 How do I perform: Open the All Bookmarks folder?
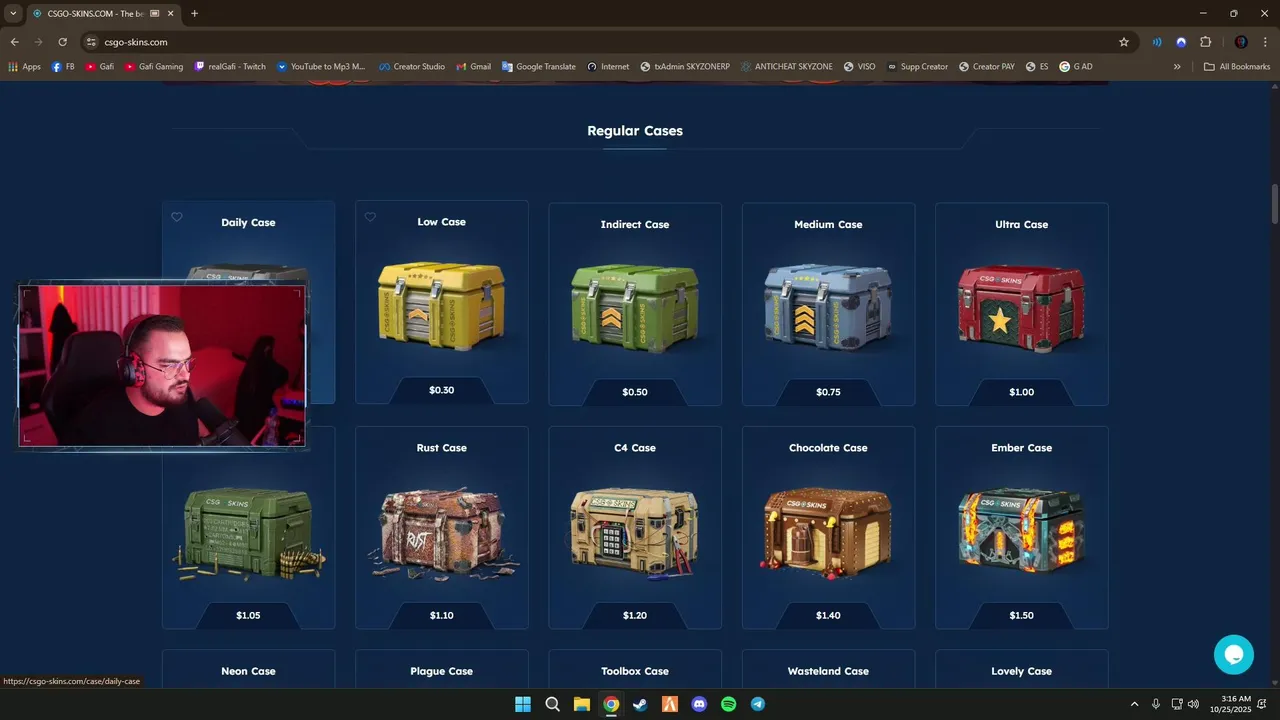pyautogui.click(x=1237, y=66)
